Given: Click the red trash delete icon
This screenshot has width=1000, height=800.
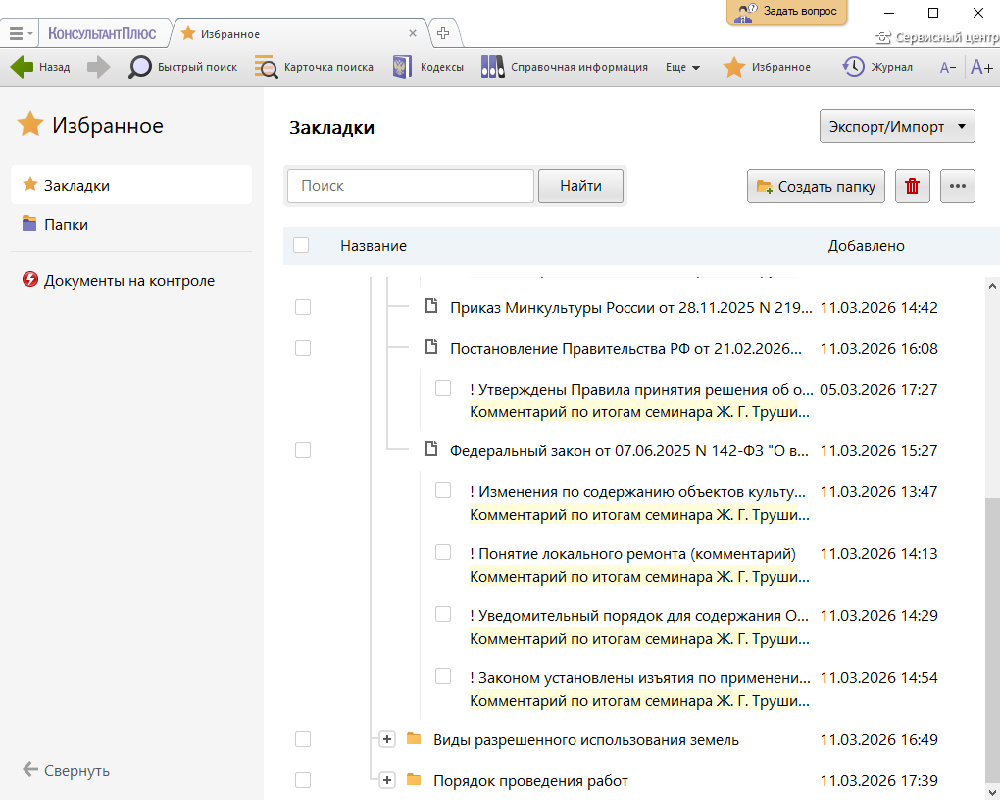Looking at the screenshot, I should coord(912,187).
